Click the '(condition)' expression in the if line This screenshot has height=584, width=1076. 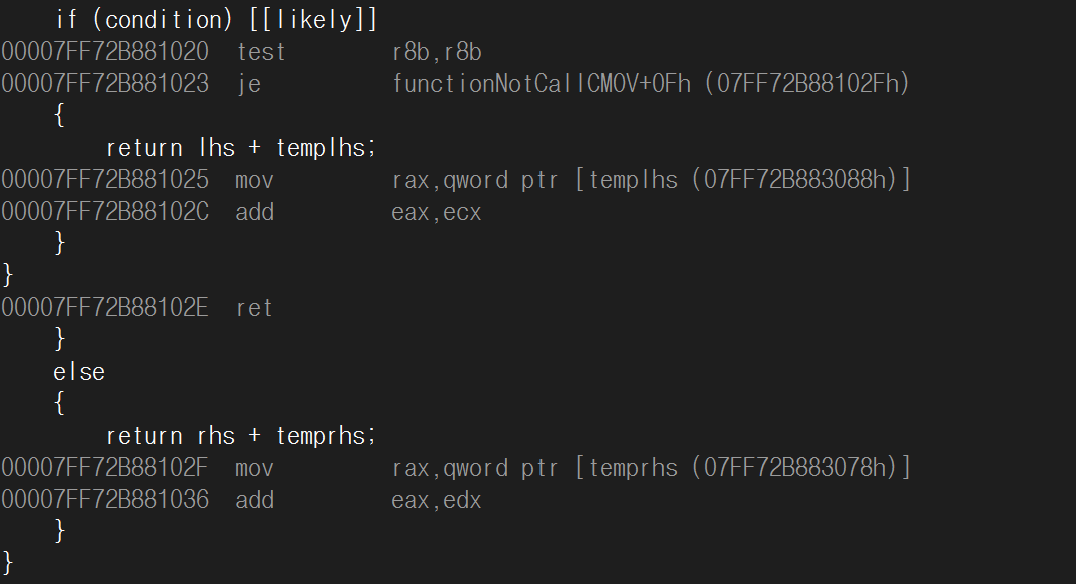click(162, 20)
